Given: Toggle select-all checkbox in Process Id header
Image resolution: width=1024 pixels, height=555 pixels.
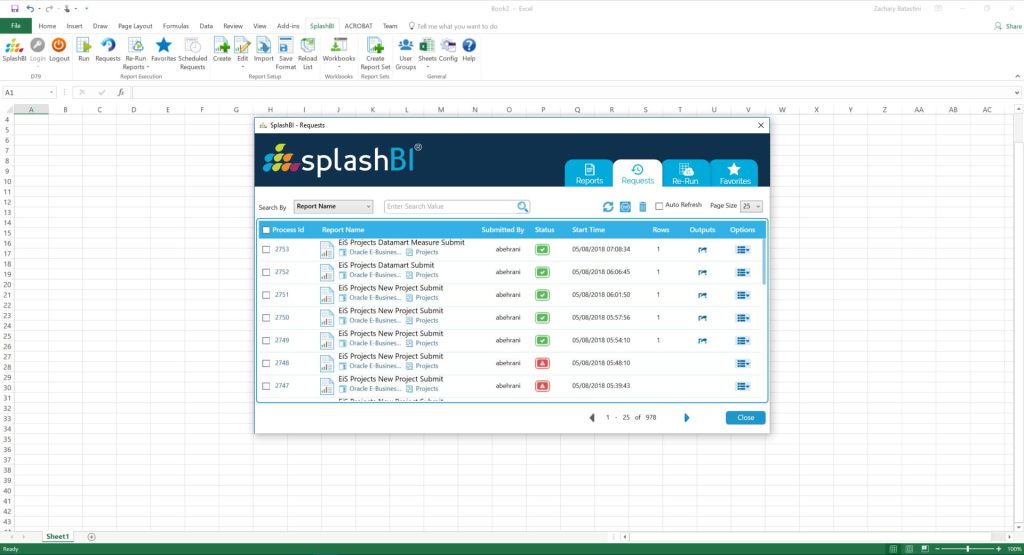Looking at the screenshot, I should pos(266,230).
